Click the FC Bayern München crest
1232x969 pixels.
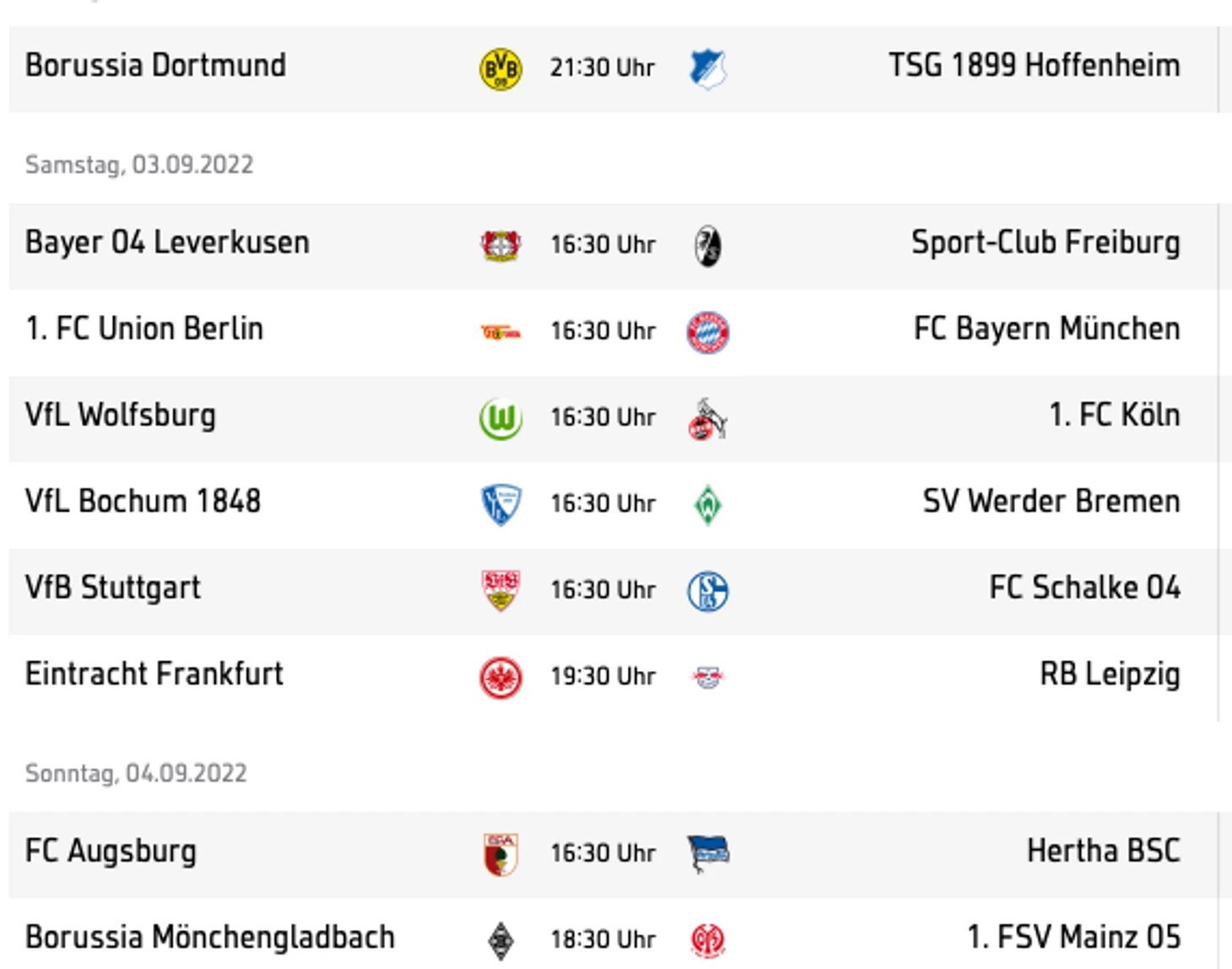(x=707, y=332)
